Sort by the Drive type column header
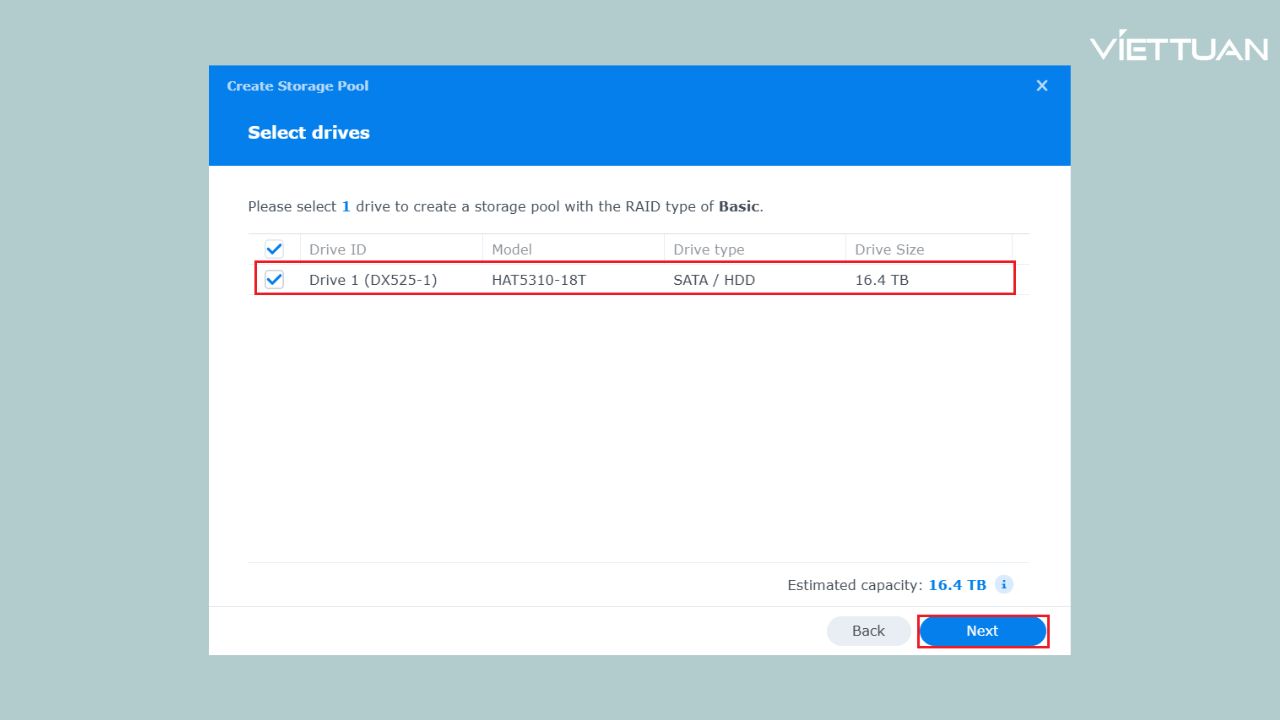Screen dimensions: 1280x720 pos(708,250)
